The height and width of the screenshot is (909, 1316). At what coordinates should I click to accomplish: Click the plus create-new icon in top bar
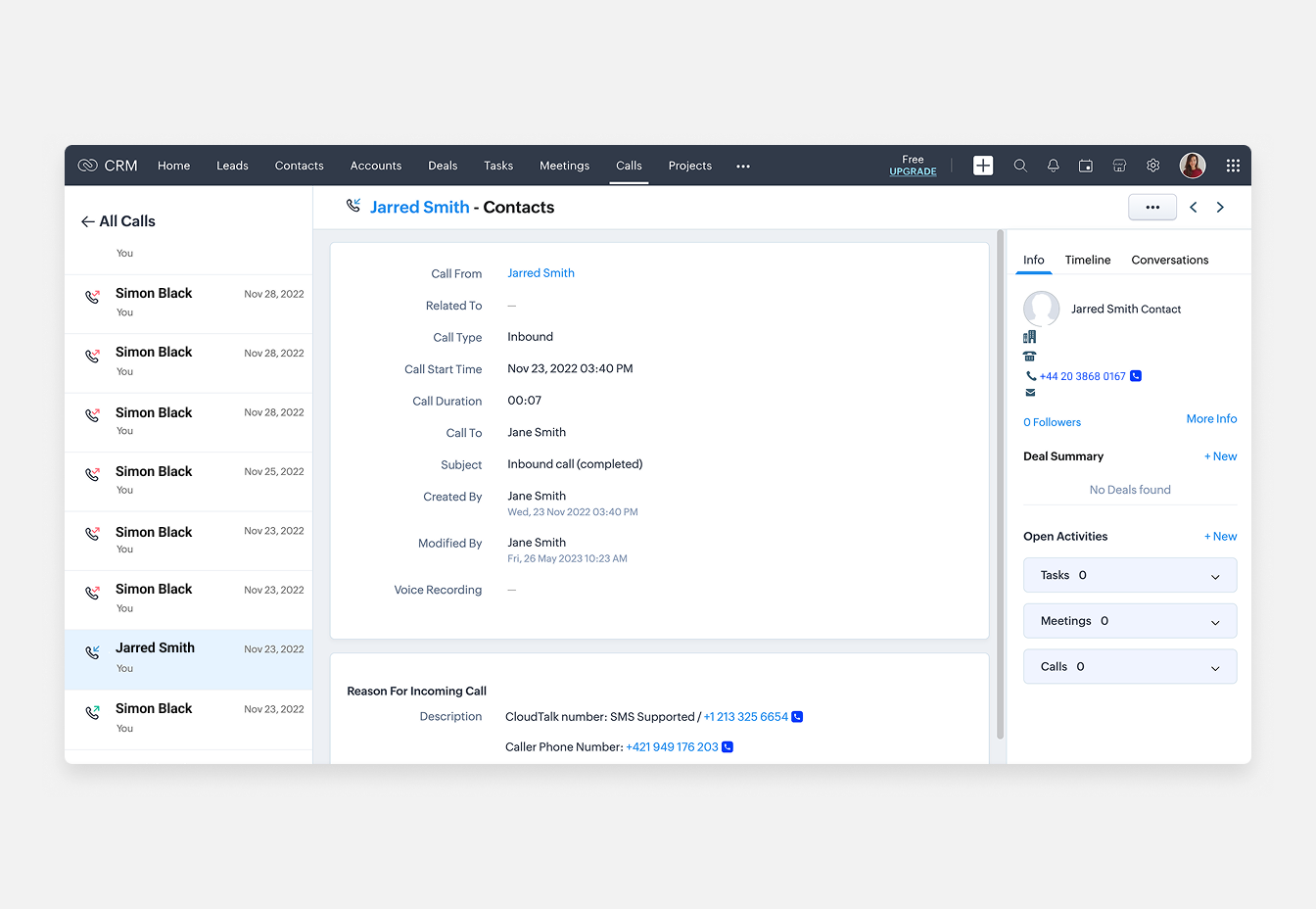click(x=983, y=166)
